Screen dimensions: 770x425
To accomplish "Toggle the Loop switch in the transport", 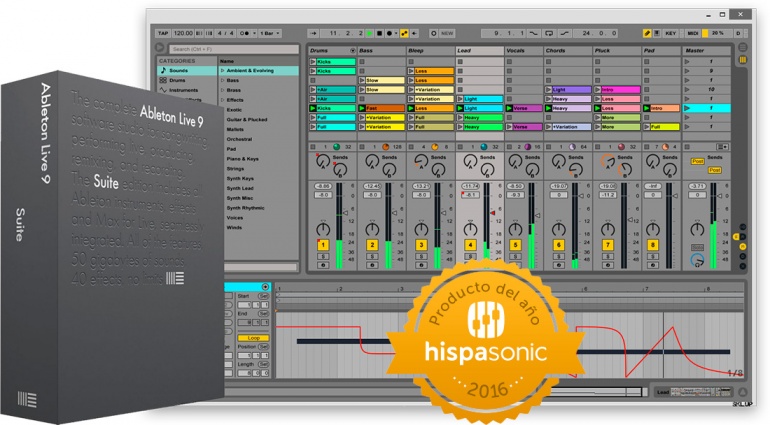I will (549, 33).
